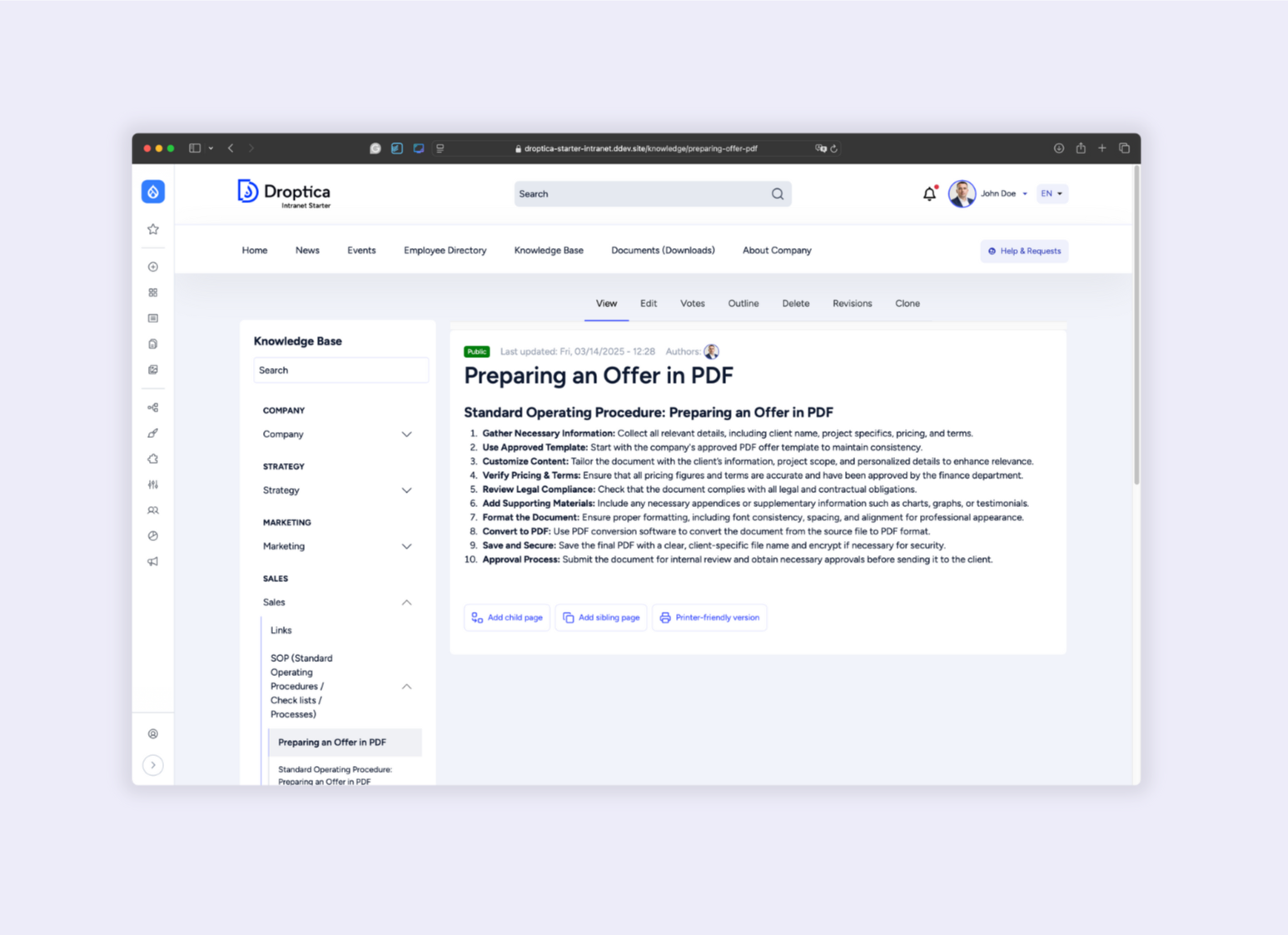
Task: Expand the Marketing section chevron
Action: click(407, 546)
